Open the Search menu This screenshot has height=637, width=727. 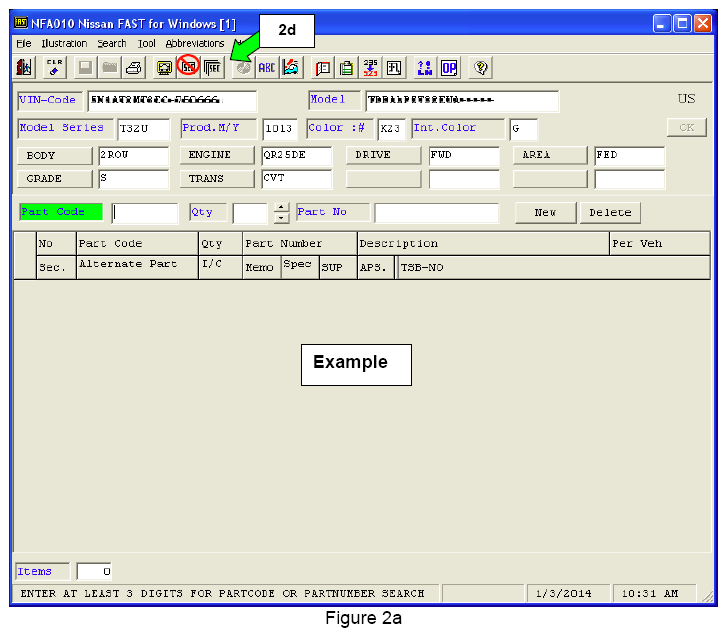coord(112,44)
